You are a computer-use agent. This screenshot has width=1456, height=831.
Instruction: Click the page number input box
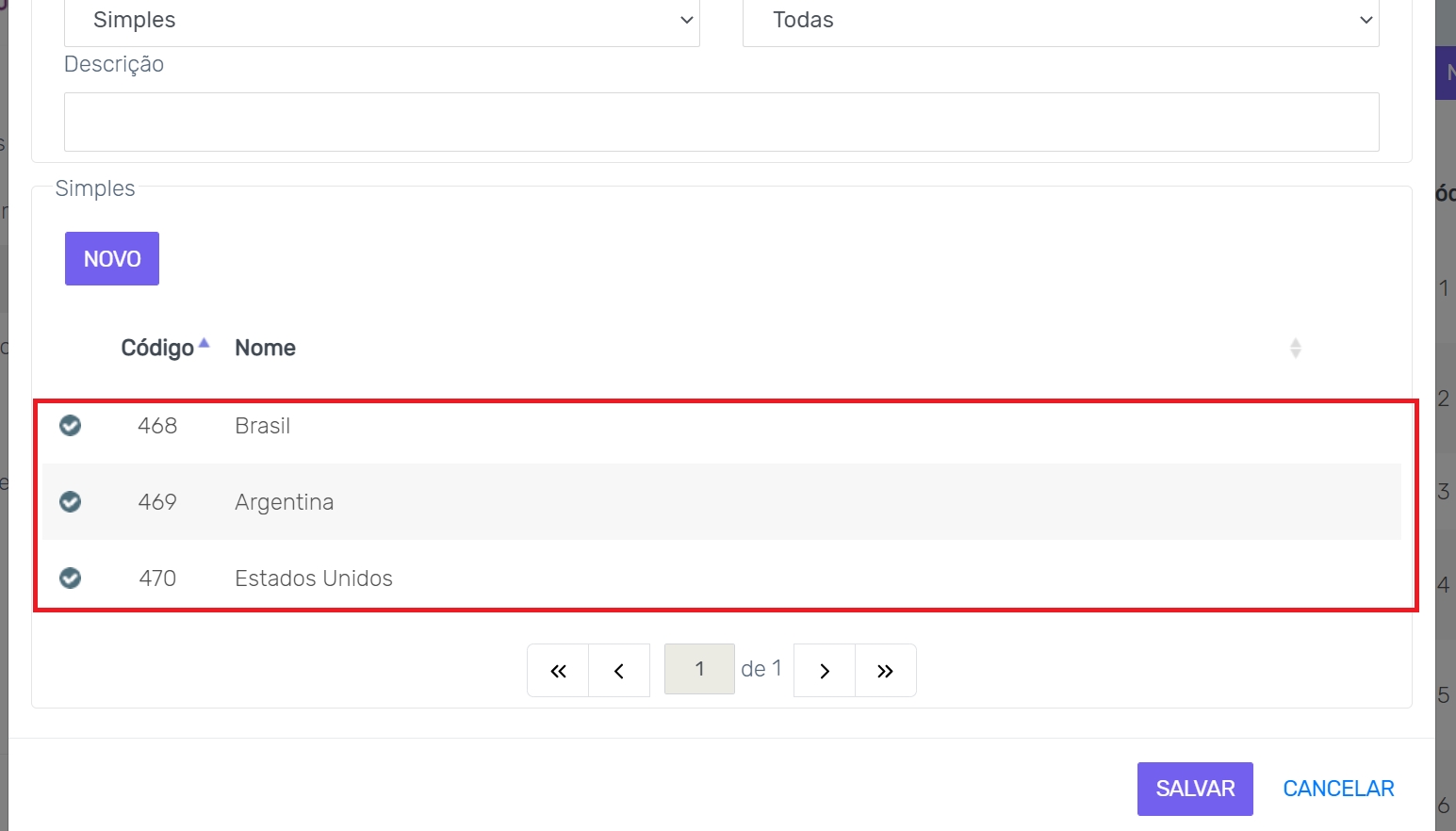[699, 669]
